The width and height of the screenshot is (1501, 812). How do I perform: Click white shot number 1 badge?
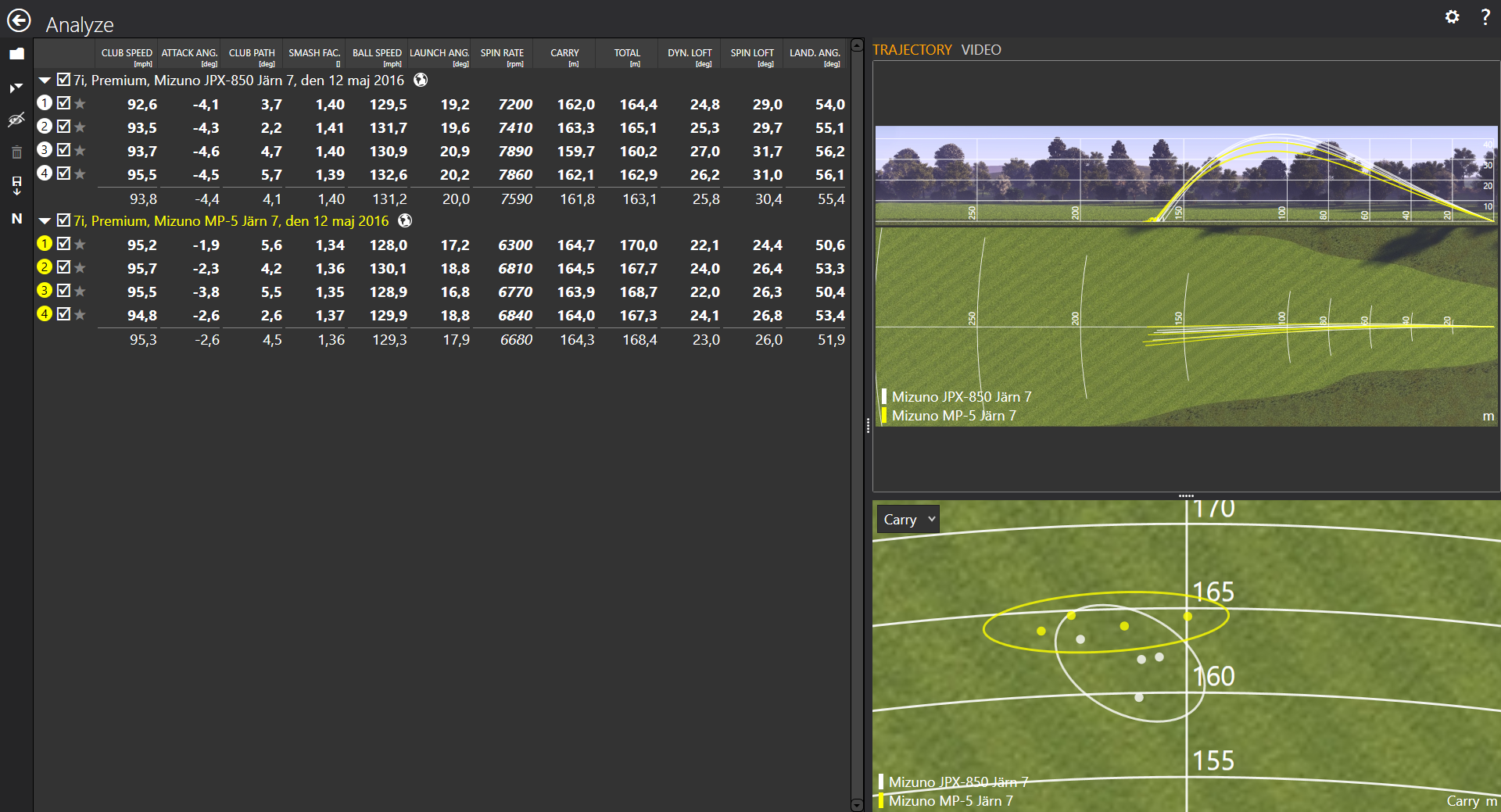[45, 102]
